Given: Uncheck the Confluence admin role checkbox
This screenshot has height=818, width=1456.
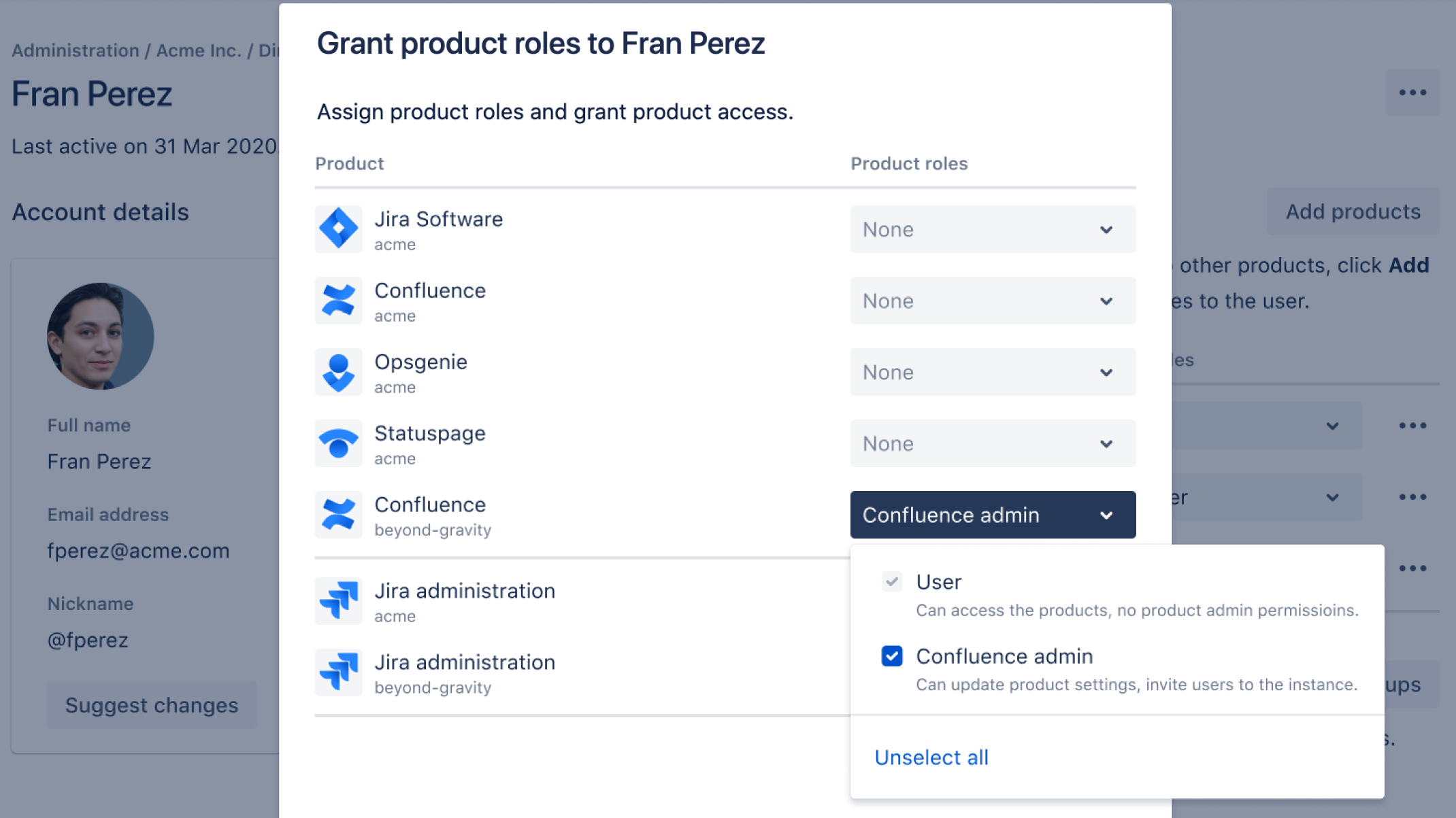Looking at the screenshot, I should click(891, 655).
